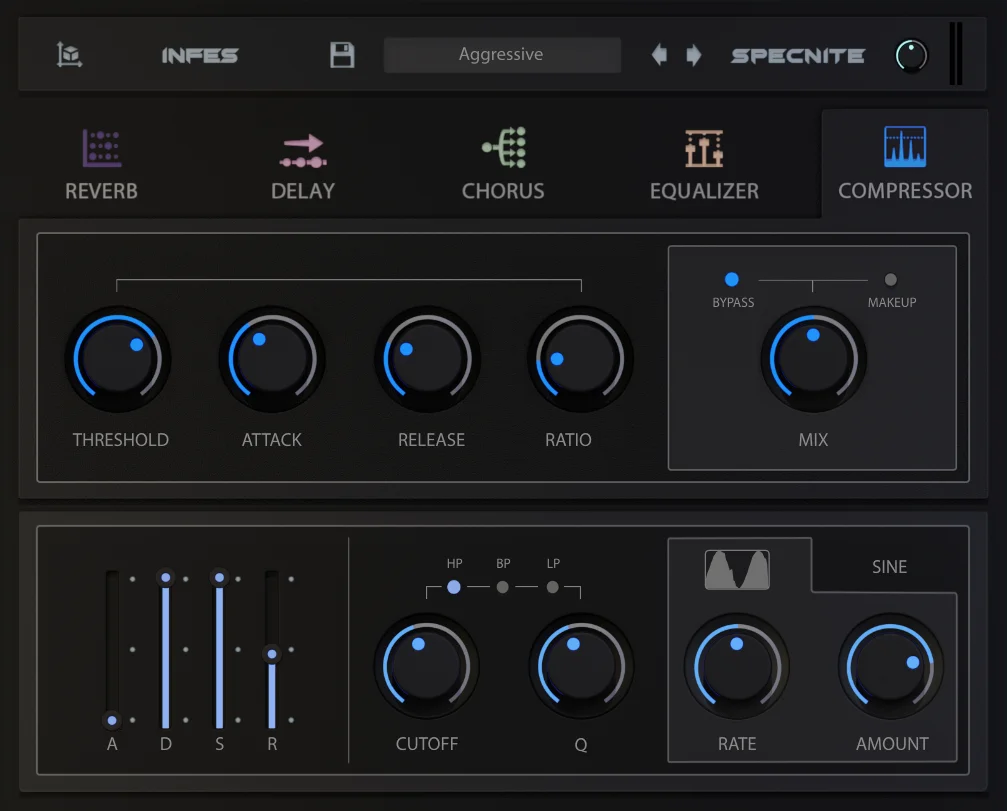Select the Compressor tab

[x=905, y=164]
